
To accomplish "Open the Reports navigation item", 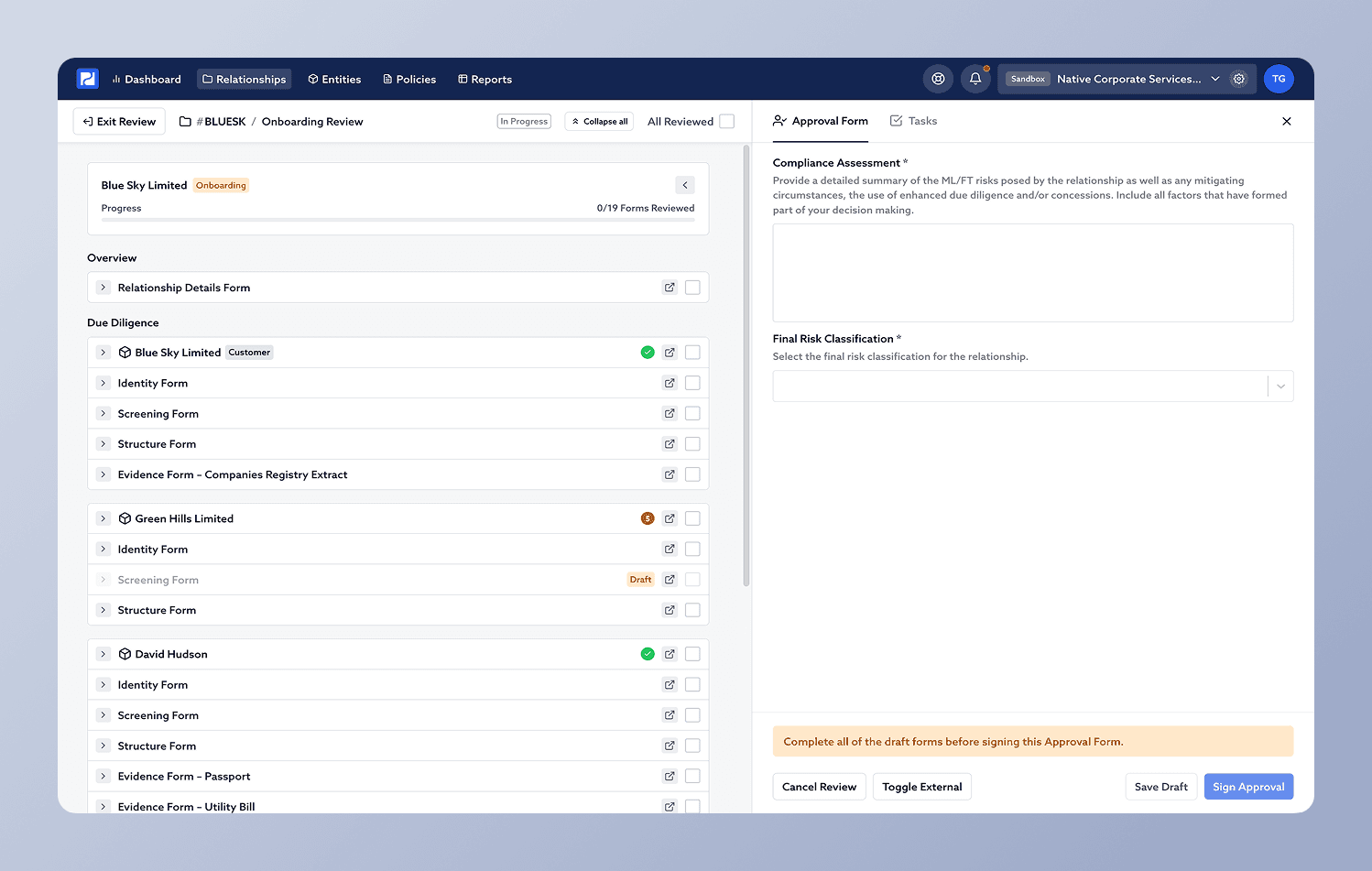I will coord(485,79).
